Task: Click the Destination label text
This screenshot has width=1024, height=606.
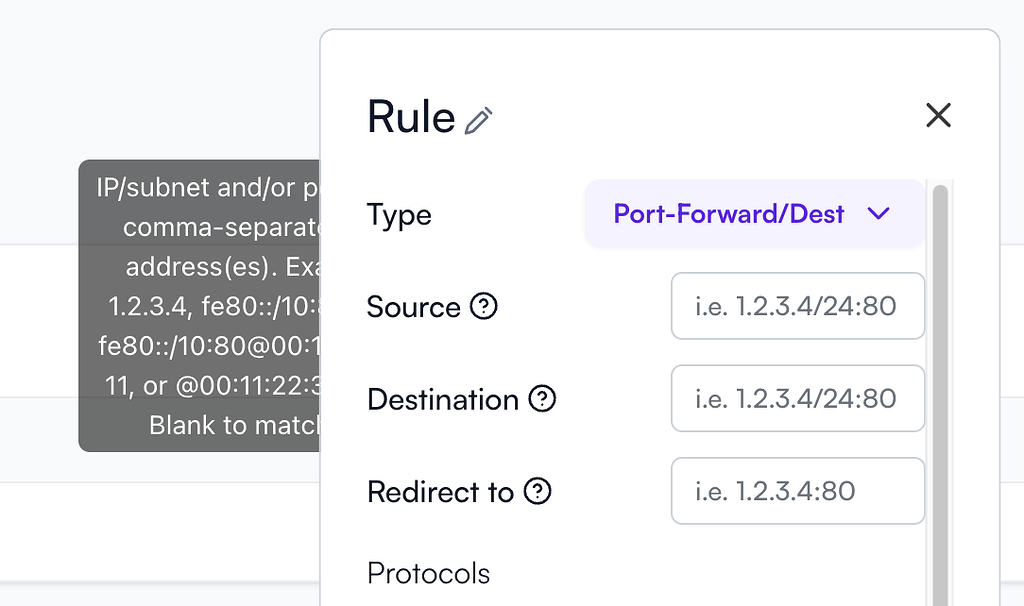Action: pos(441,399)
